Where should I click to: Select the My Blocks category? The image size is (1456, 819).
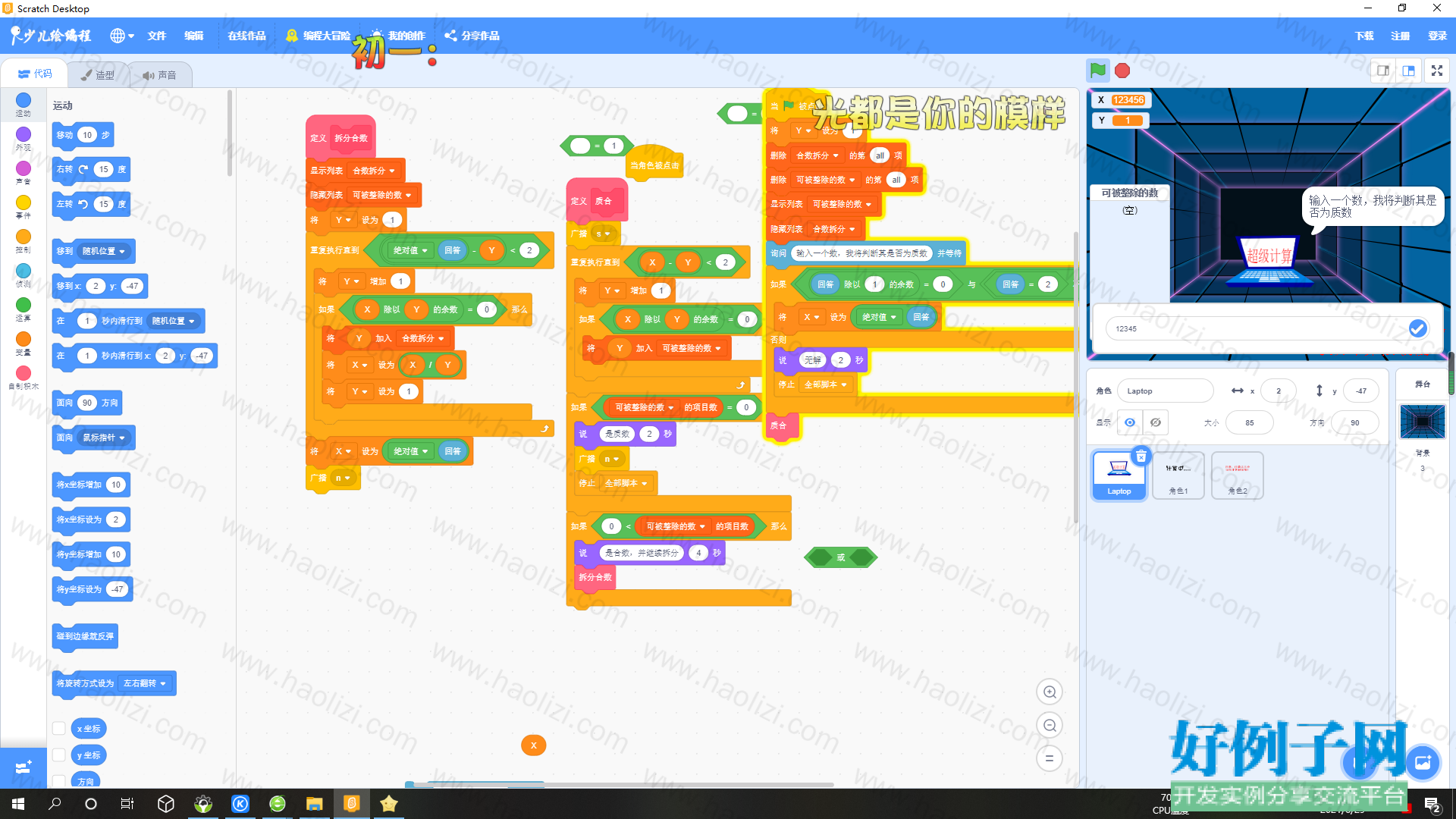pos(24,378)
